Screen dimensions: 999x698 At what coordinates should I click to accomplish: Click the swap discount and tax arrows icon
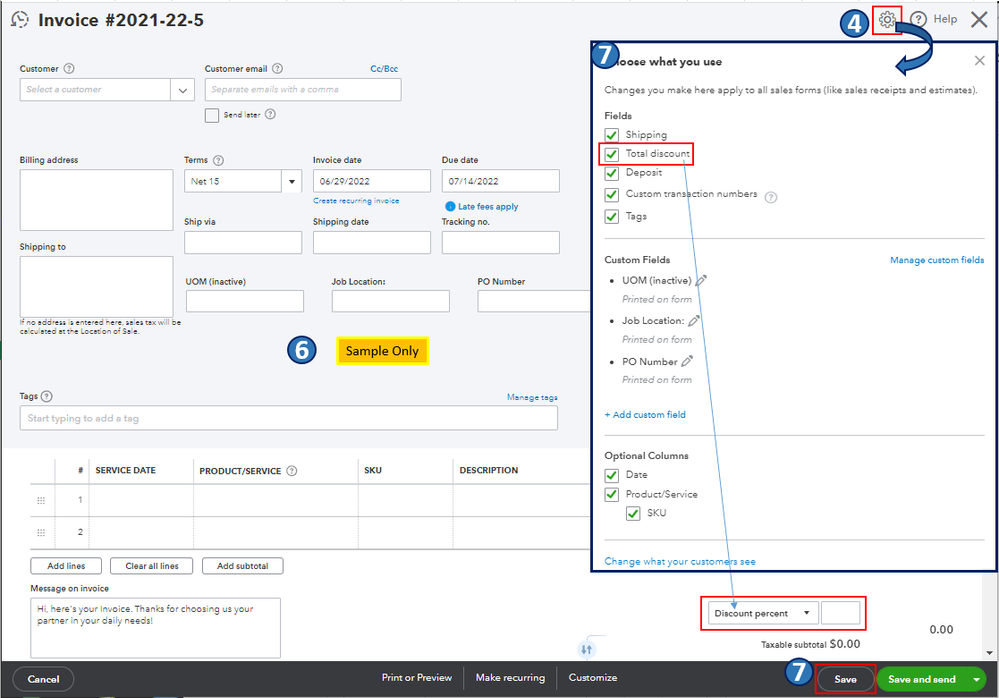[587, 650]
